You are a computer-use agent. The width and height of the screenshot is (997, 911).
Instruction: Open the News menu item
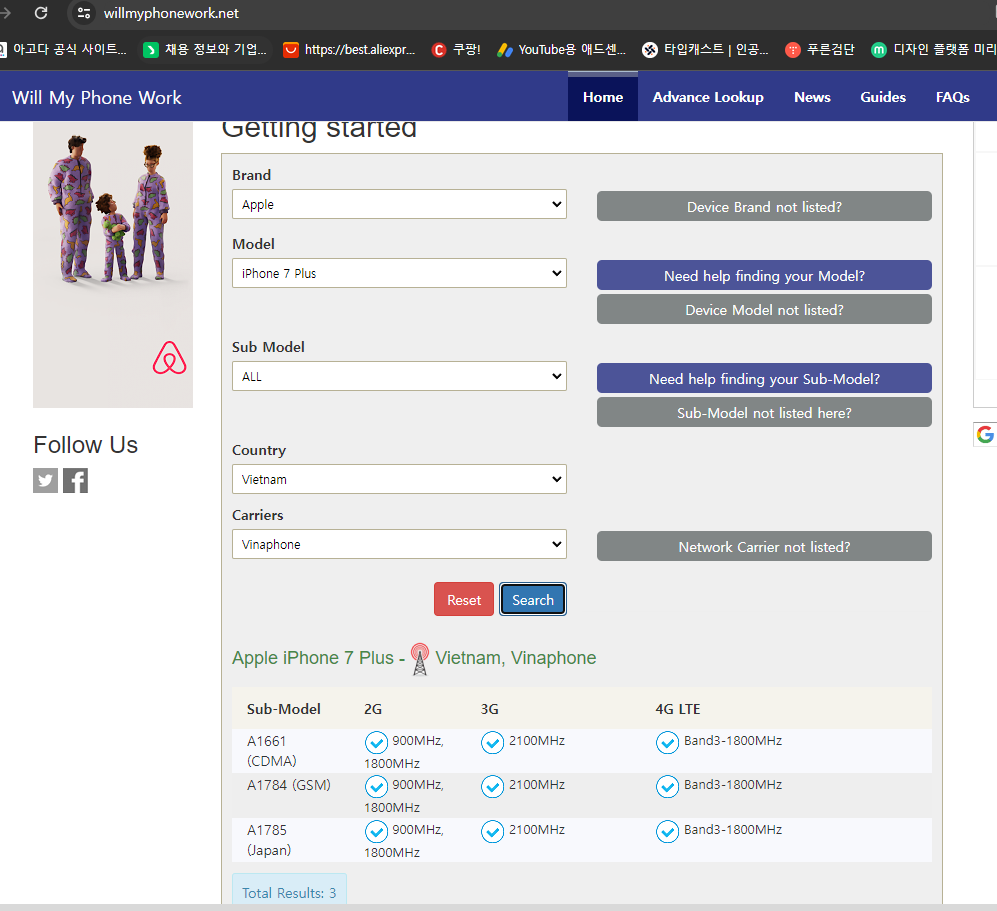[x=812, y=97]
